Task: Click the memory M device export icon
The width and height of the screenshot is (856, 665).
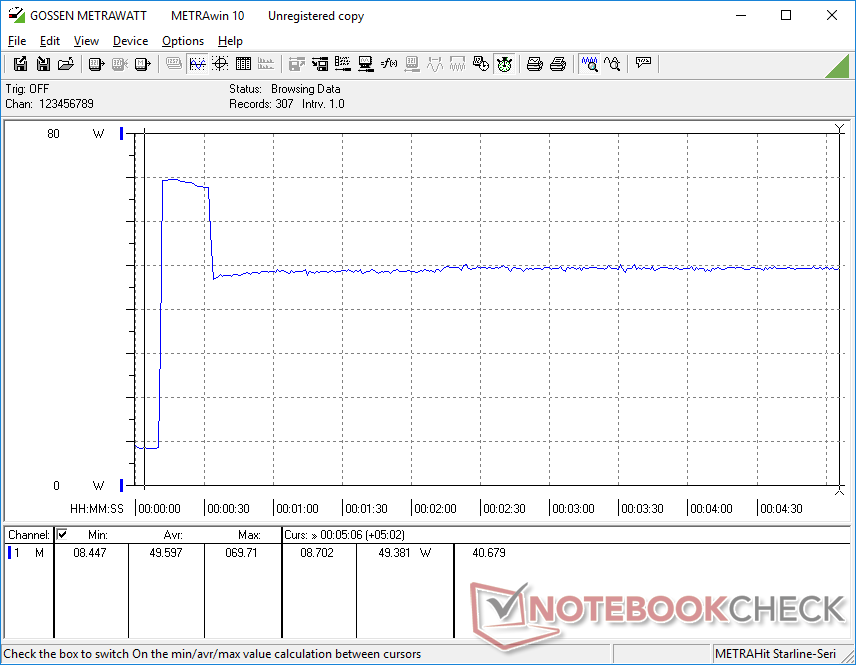Action: [x=142, y=64]
